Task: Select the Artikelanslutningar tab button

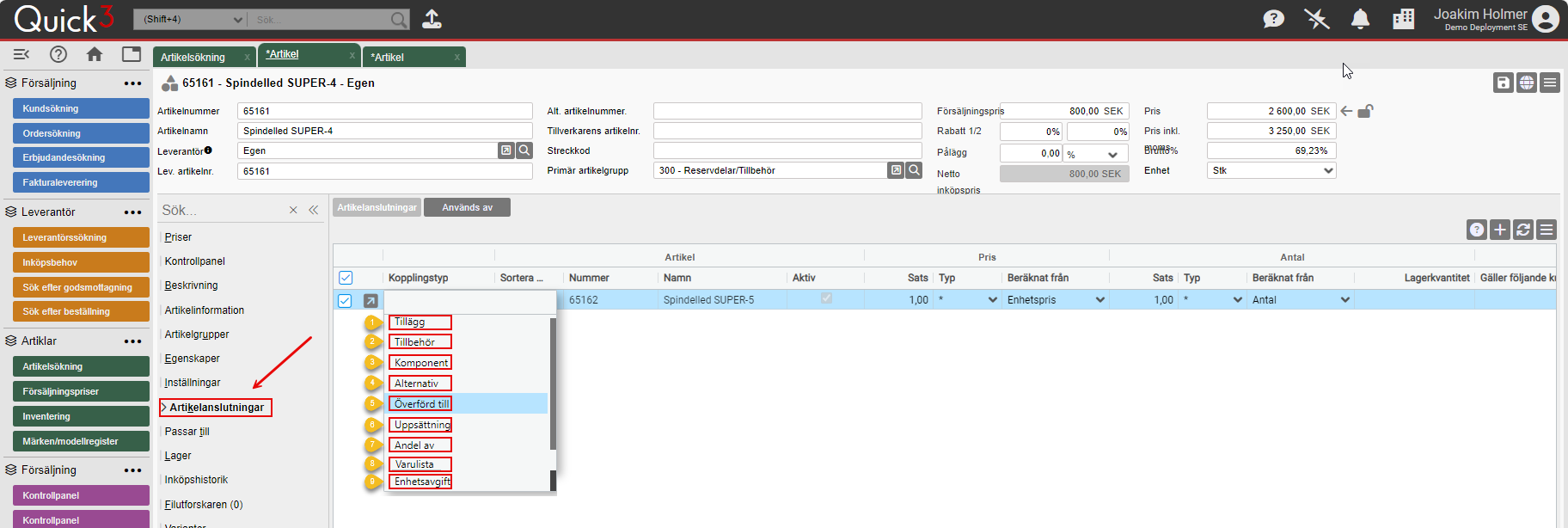Action: [x=377, y=207]
